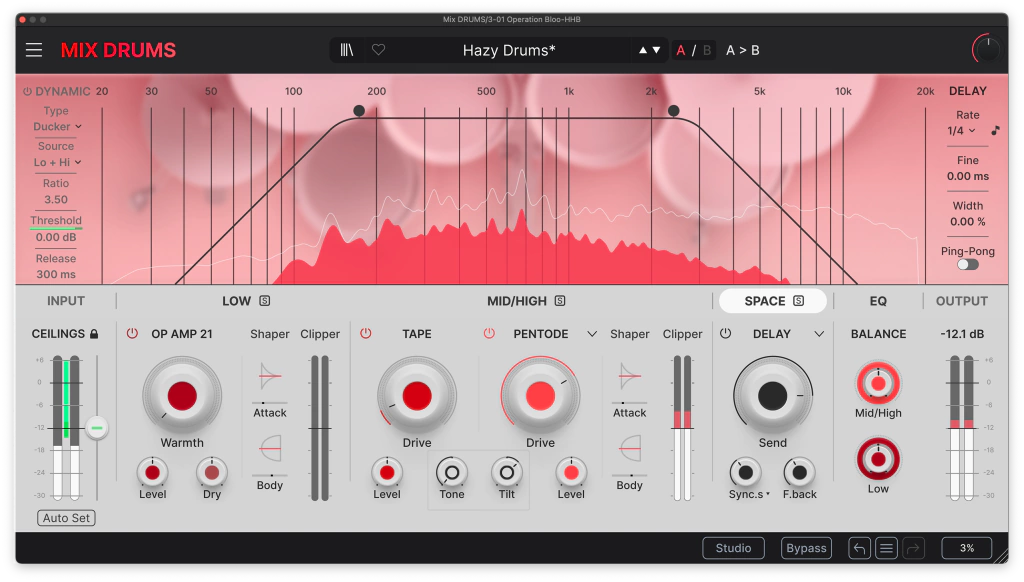Click the undo arrow icon

pos(859,548)
